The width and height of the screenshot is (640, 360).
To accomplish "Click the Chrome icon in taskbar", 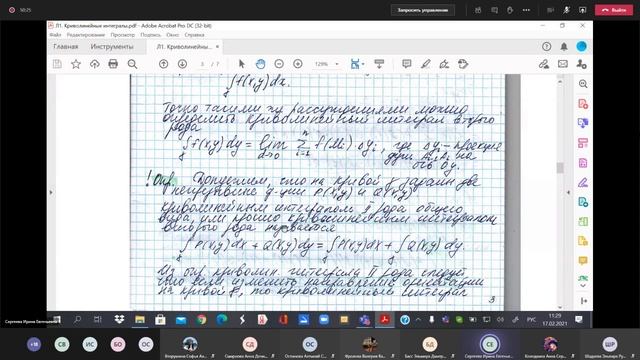I will coord(201,320).
